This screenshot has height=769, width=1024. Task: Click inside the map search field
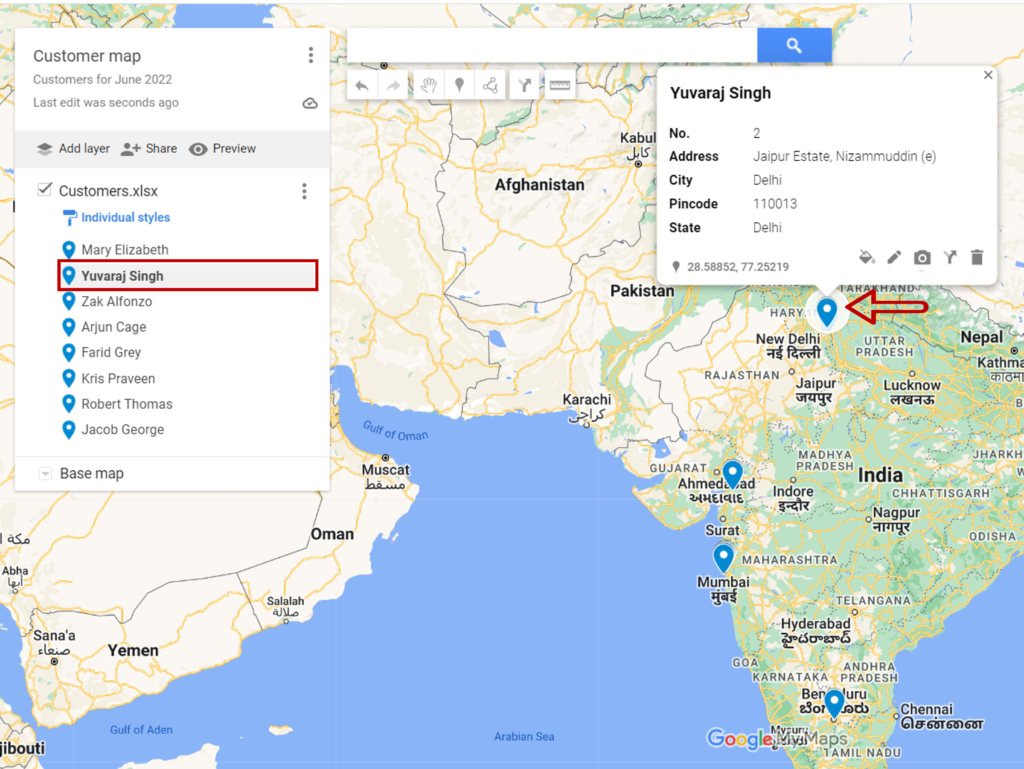(550, 45)
